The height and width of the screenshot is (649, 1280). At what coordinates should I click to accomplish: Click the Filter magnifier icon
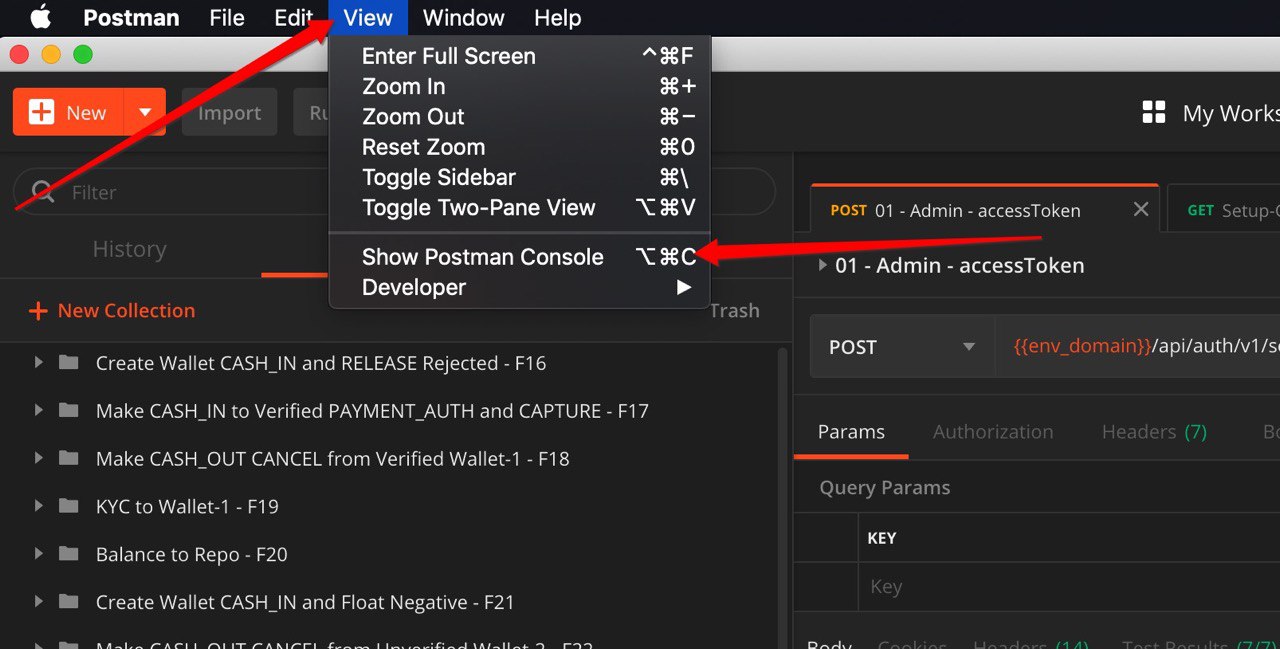(43, 192)
